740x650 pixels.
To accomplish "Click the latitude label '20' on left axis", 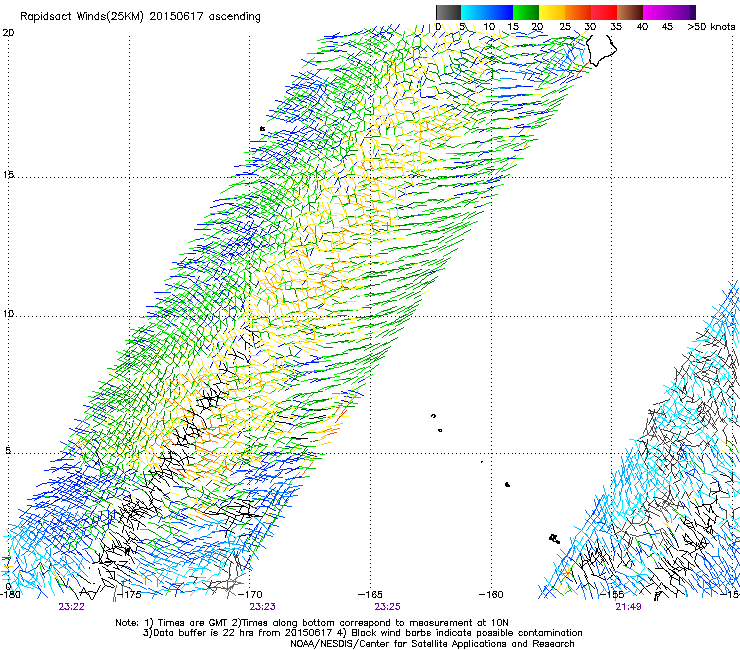I will (8, 33).
